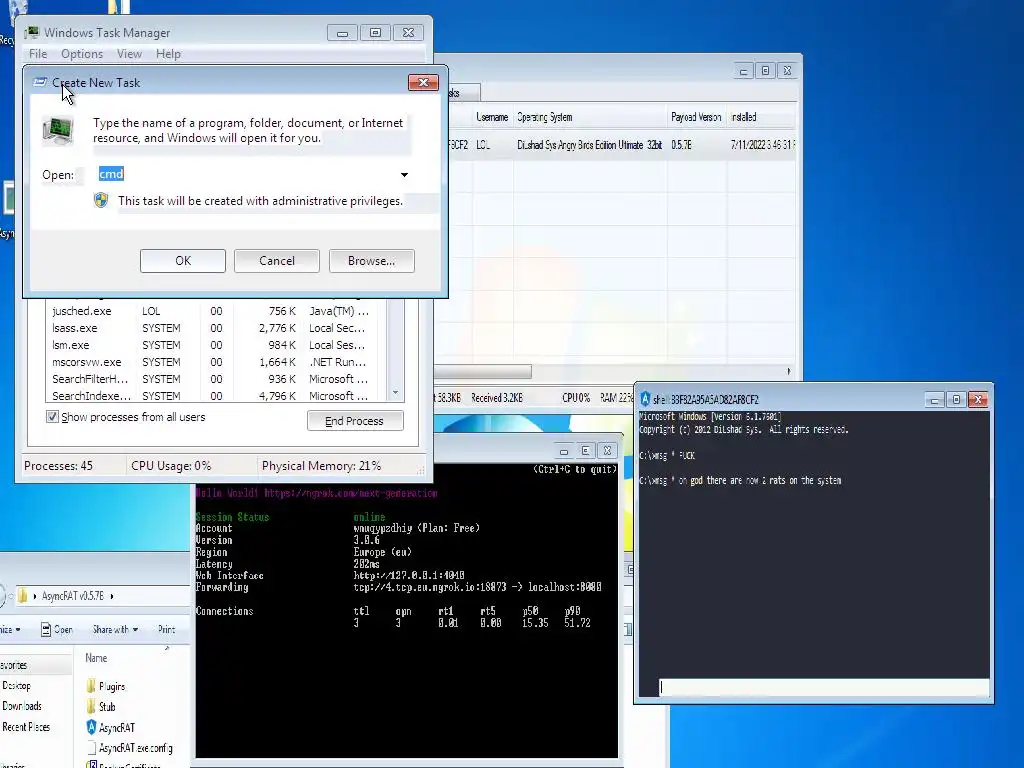Open the Browse... file picker
The image size is (1024, 768).
coord(372,261)
